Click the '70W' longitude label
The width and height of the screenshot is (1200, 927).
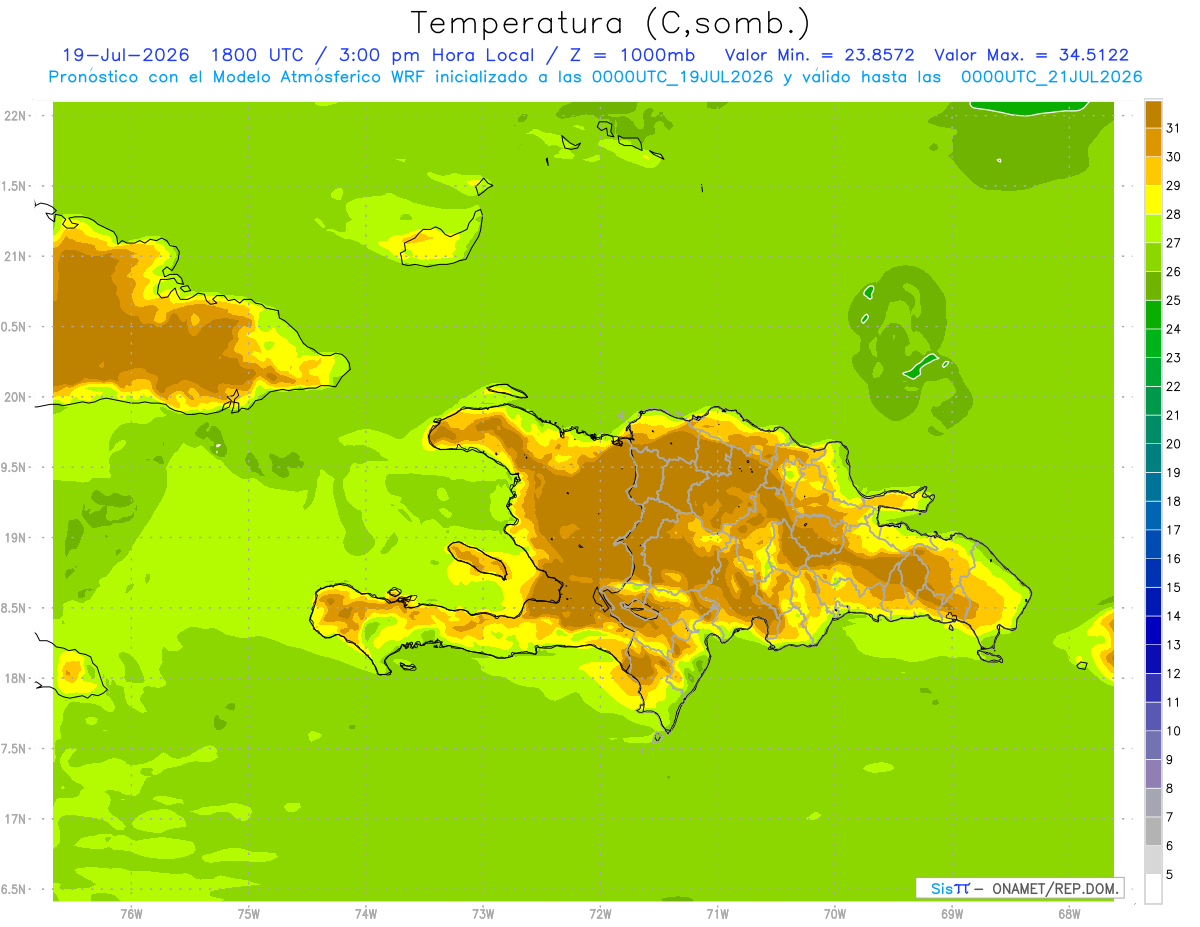click(x=835, y=914)
